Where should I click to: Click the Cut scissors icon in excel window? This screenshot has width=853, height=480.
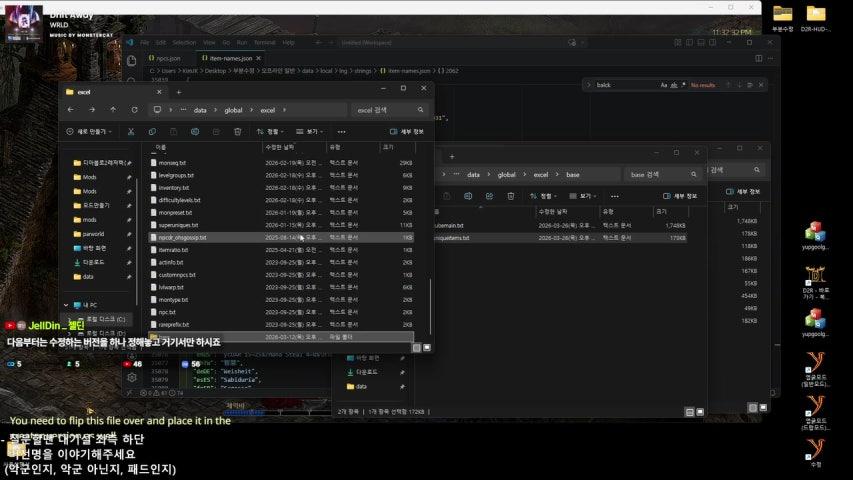(x=131, y=132)
